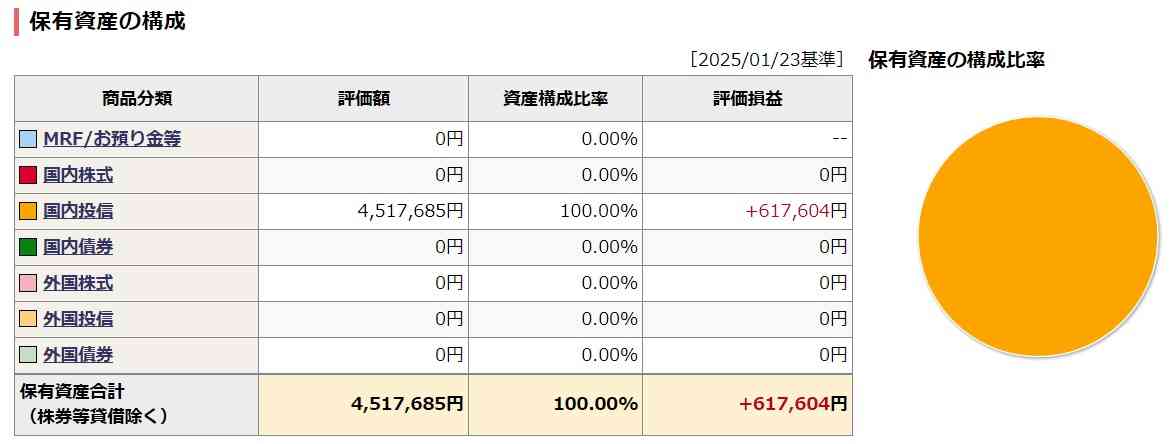Image resolution: width=1169 pixels, height=444 pixels.
Task: Click the 商品分類 column header
Action: (x=136, y=98)
